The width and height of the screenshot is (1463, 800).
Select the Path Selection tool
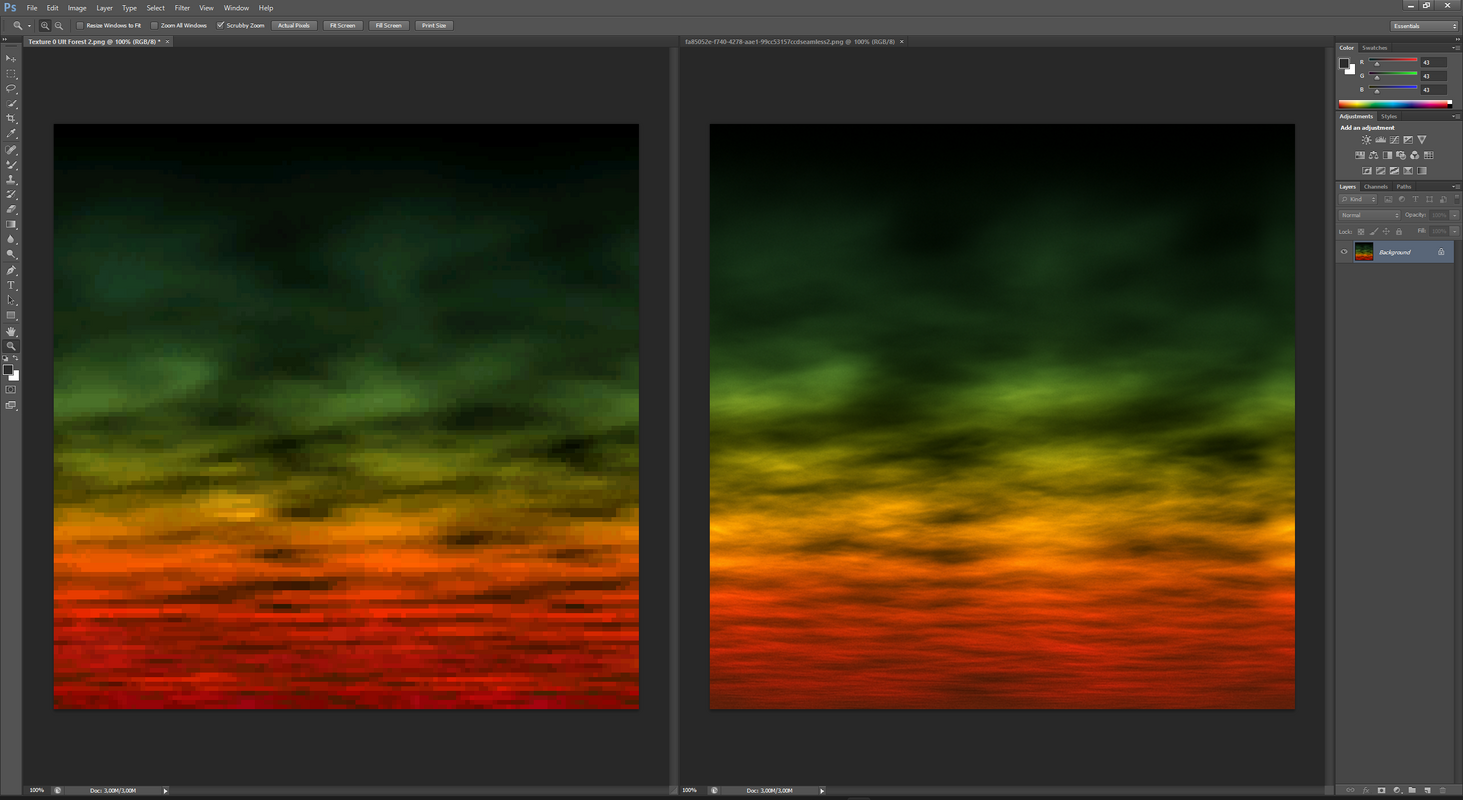click(x=11, y=301)
